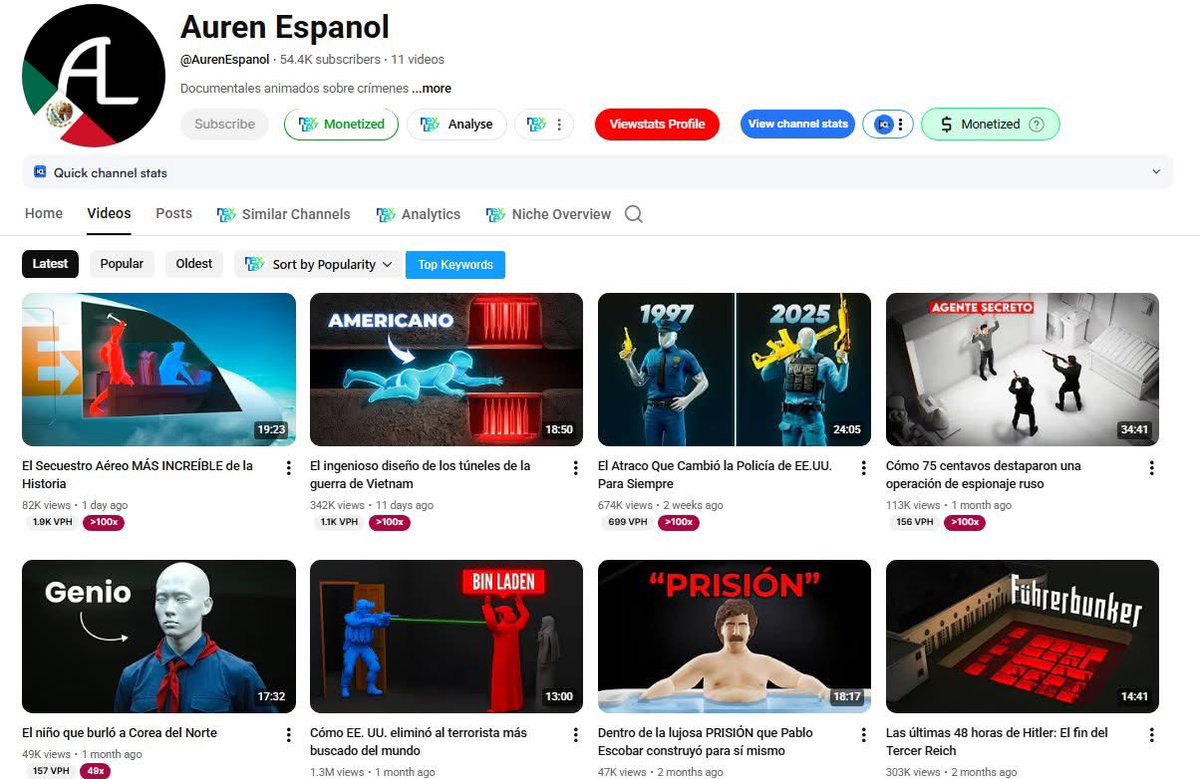Click the Analyse button
The image size is (1200, 779).
(456, 124)
